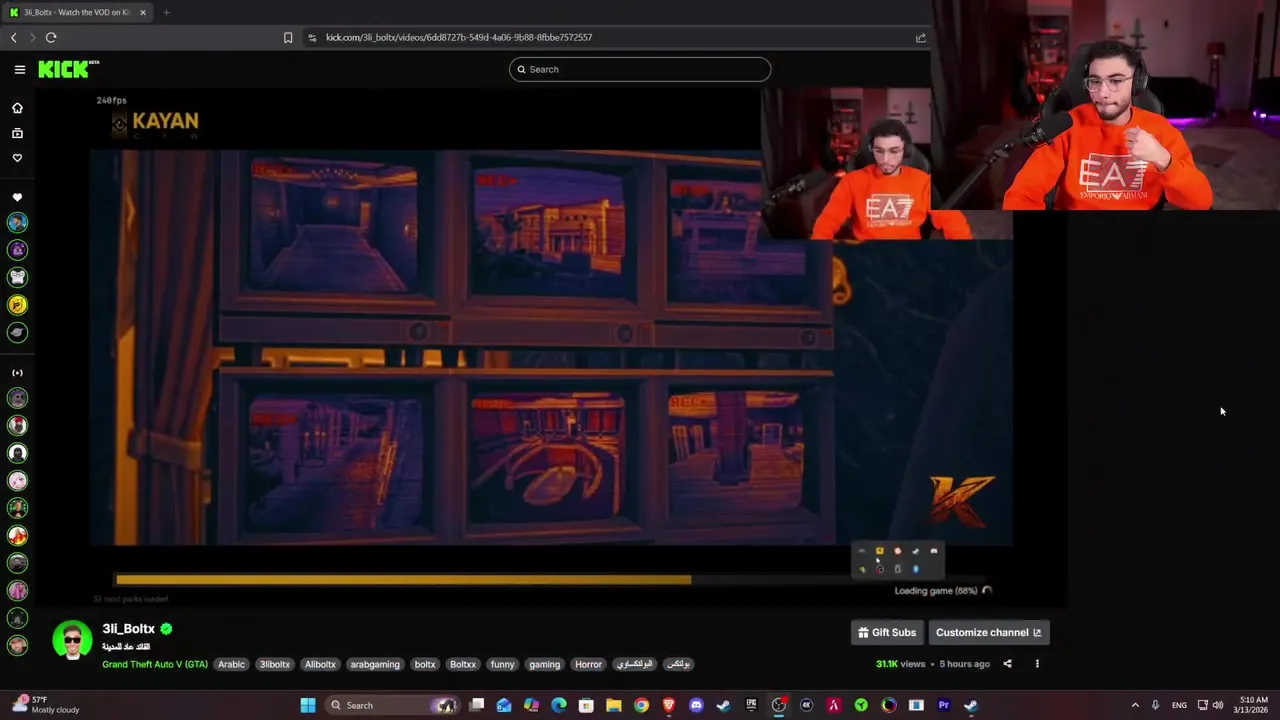Share the VOD with the share icon

(1007, 664)
